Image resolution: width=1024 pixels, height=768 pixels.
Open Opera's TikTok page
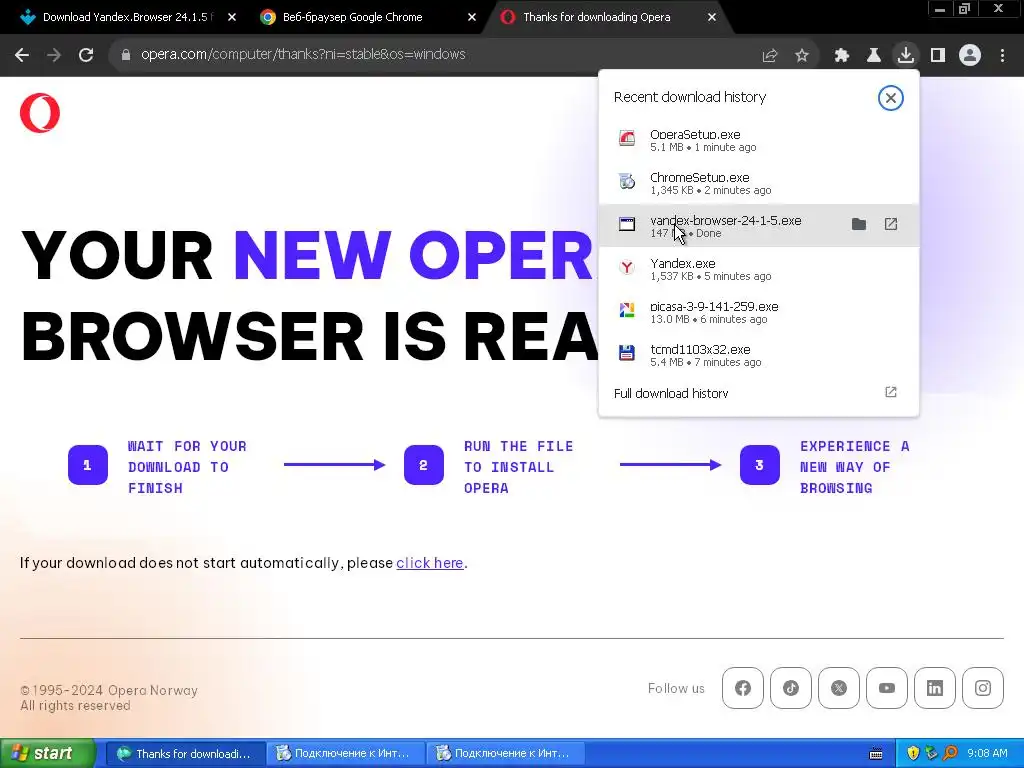[791, 688]
